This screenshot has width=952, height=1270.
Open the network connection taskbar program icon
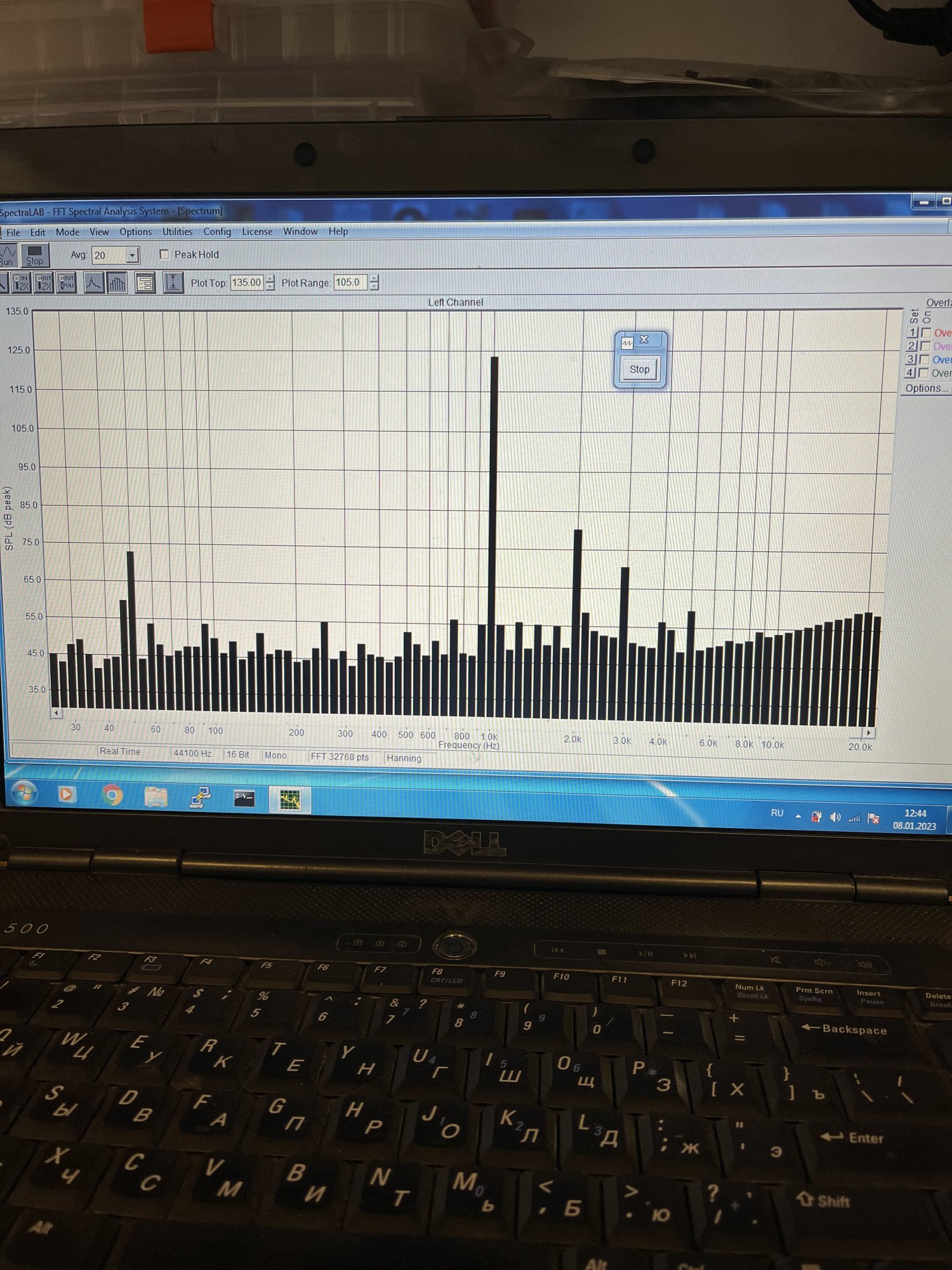pyautogui.click(x=201, y=798)
